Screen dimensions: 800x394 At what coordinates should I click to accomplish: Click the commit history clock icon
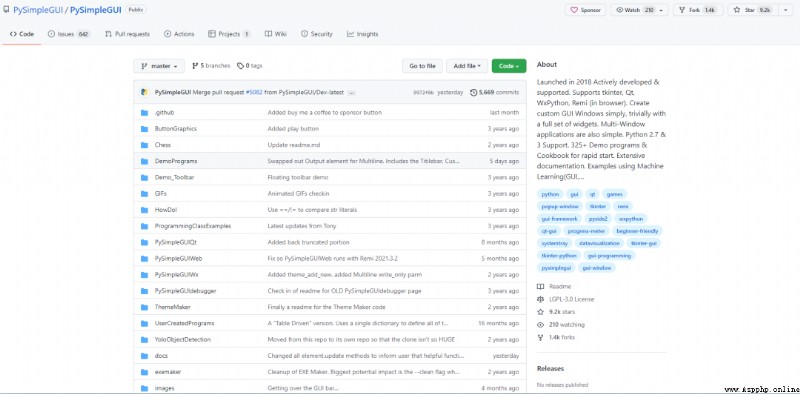(x=473, y=92)
